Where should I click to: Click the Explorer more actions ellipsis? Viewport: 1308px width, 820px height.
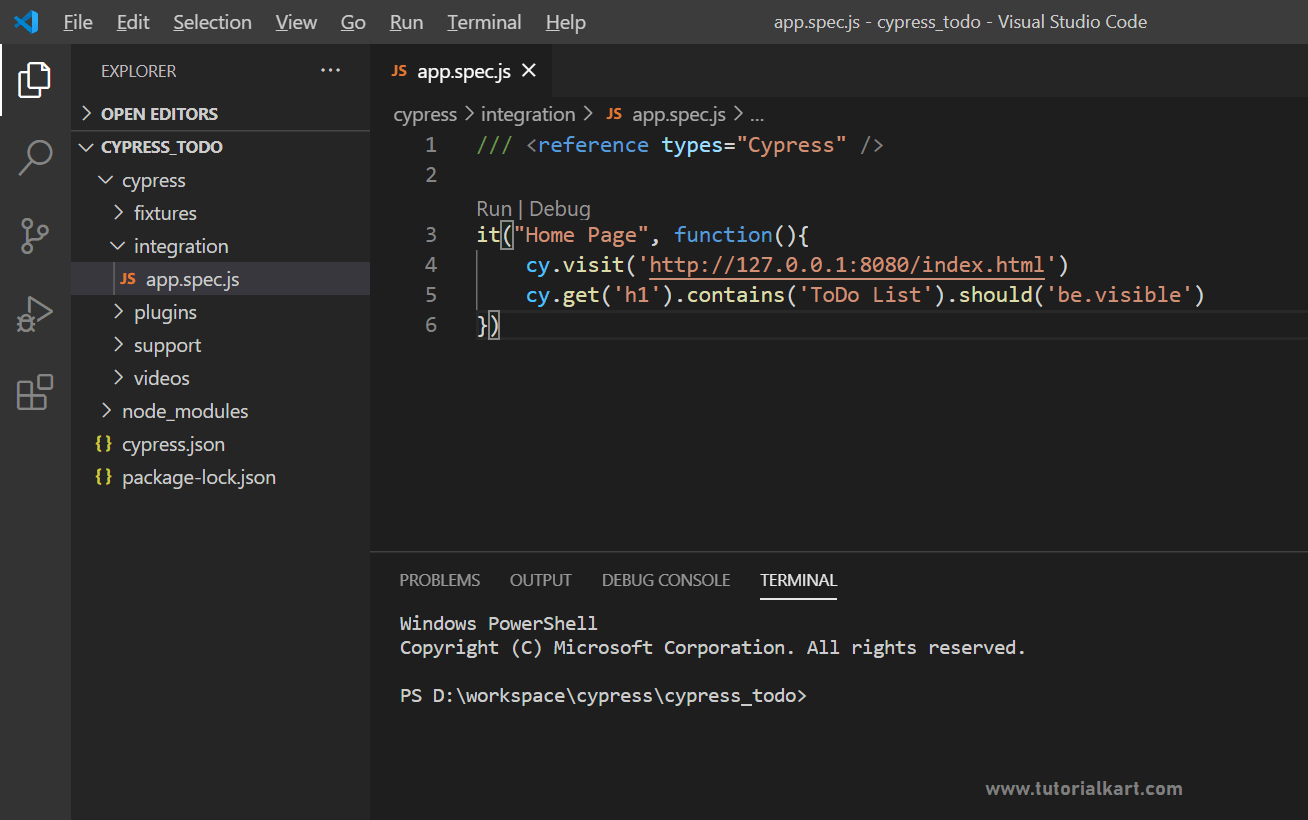coord(330,71)
